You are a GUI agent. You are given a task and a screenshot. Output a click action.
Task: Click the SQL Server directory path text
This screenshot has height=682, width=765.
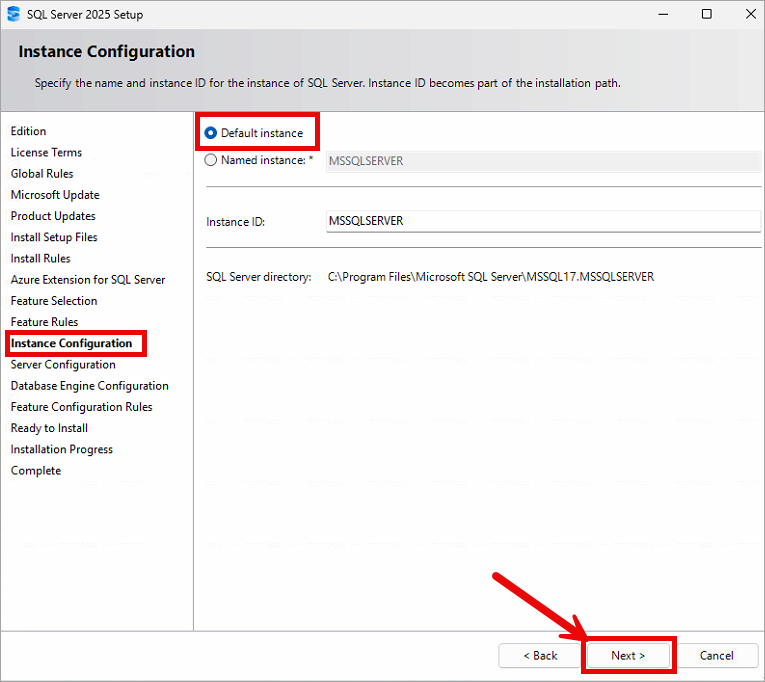click(490, 277)
